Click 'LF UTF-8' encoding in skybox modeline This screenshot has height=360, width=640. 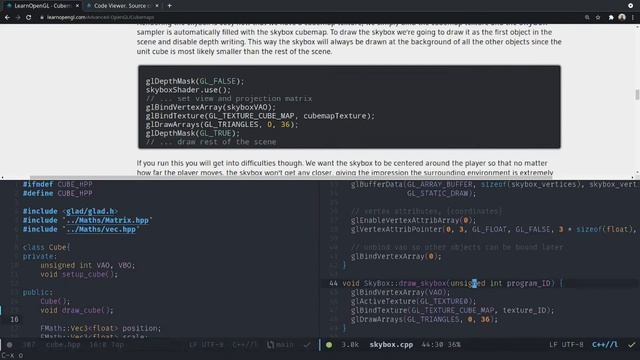566,344
